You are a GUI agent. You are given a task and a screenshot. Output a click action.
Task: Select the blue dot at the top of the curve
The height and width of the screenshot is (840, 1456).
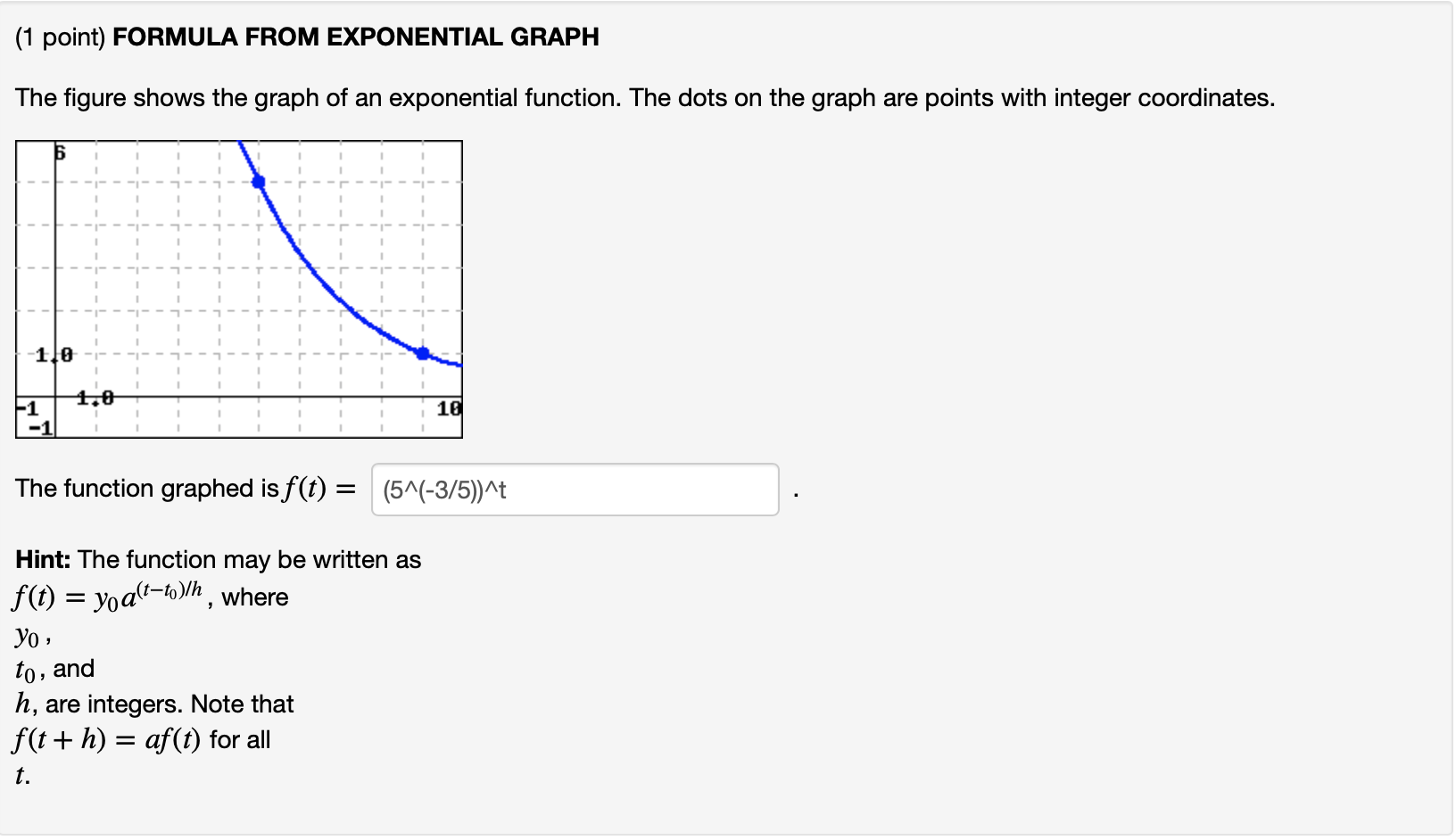click(259, 181)
